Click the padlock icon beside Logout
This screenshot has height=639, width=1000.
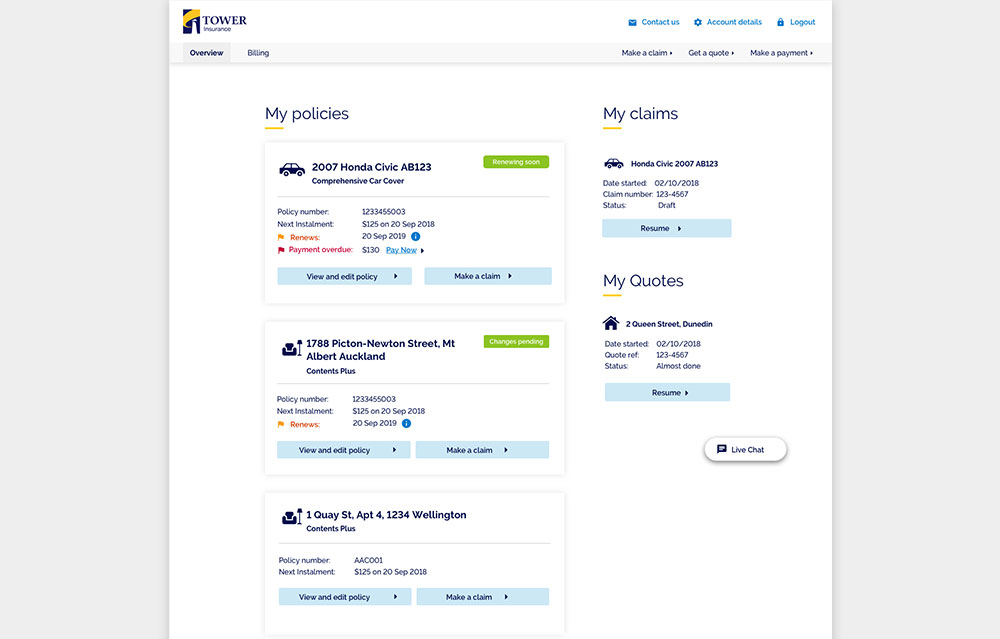pos(780,22)
